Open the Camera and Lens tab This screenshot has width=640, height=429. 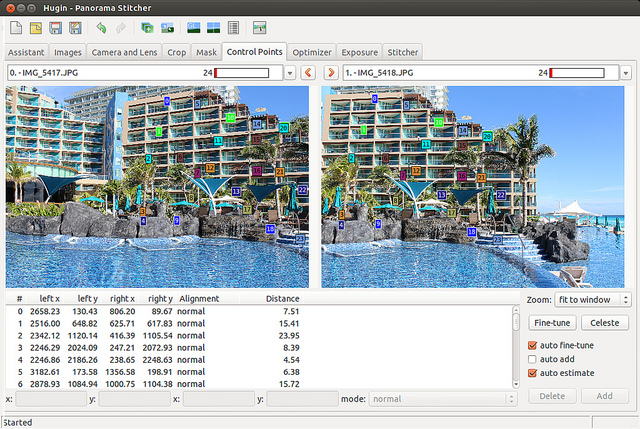click(125, 52)
